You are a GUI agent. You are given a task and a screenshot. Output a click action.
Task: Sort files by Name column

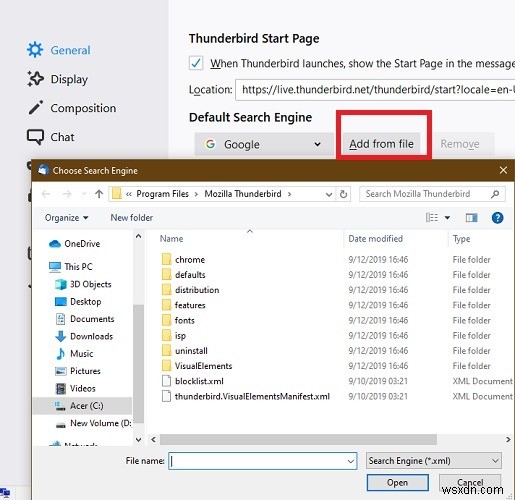pyautogui.click(x=171, y=239)
